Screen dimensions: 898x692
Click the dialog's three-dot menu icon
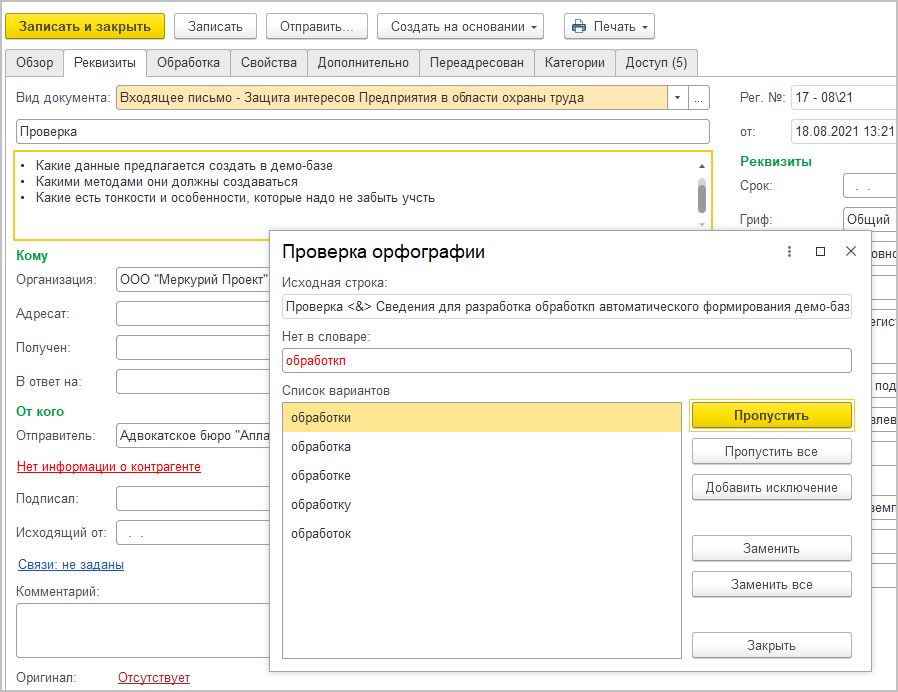click(789, 252)
